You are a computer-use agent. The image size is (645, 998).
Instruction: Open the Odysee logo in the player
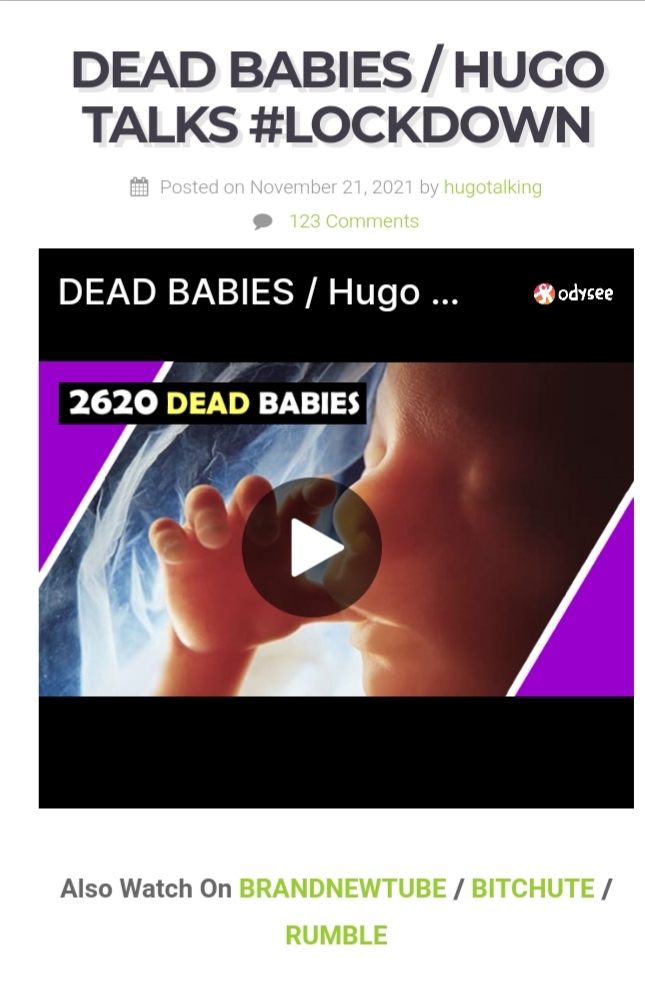pos(573,293)
